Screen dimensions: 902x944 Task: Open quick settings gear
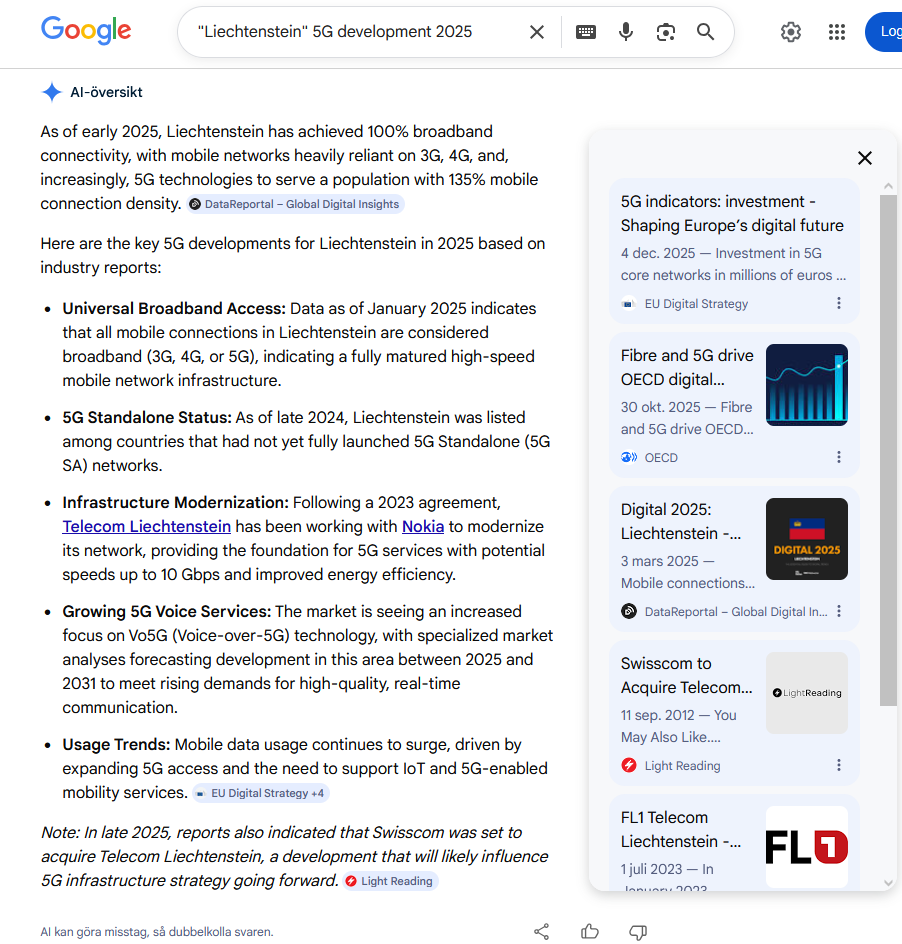pyautogui.click(x=791, y=32)
